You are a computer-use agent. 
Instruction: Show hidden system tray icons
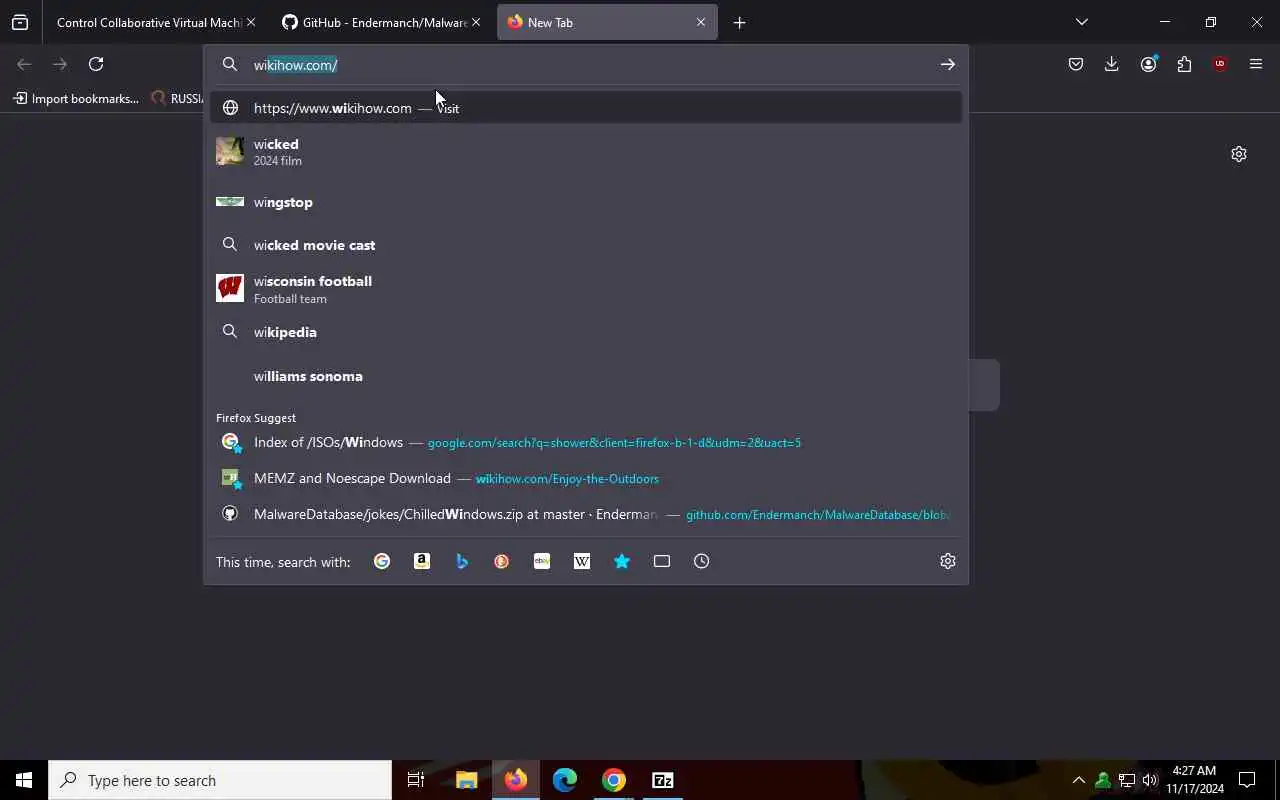pos(1078,780)
